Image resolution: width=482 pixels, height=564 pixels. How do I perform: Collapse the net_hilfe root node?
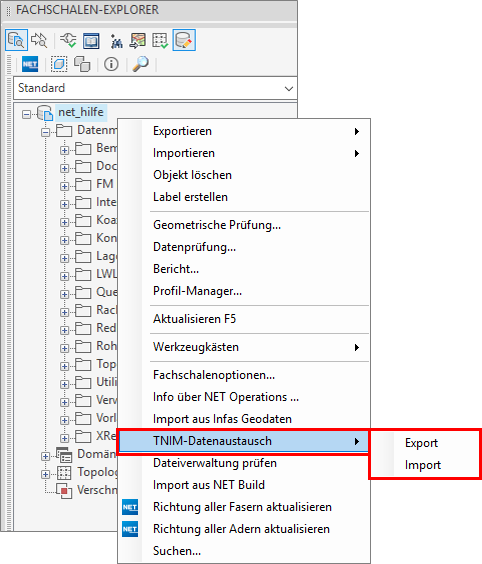[x=26, y=114]
